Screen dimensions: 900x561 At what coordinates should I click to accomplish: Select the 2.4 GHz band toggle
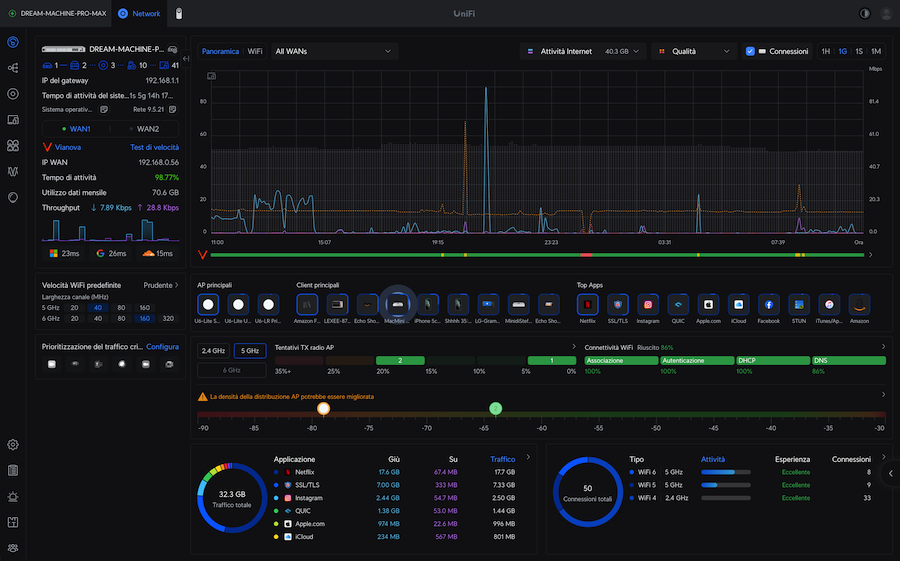pyautogui.click(x=213, y=350)
